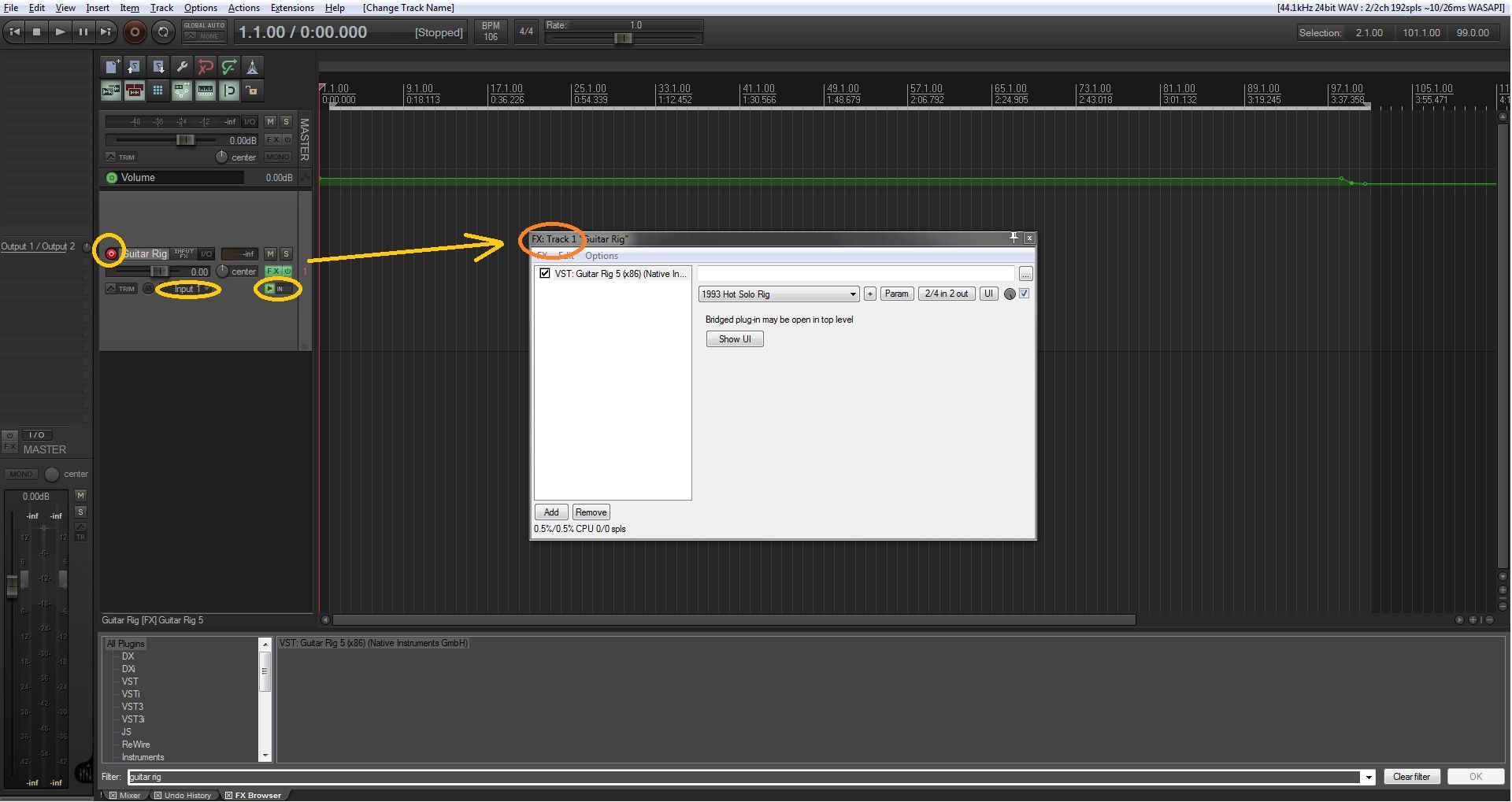Viewport: 1512px width, 802px height.
Task: Uncheck VST: Guitar Rig 5 in FX chain
Action: coord(545,273)
